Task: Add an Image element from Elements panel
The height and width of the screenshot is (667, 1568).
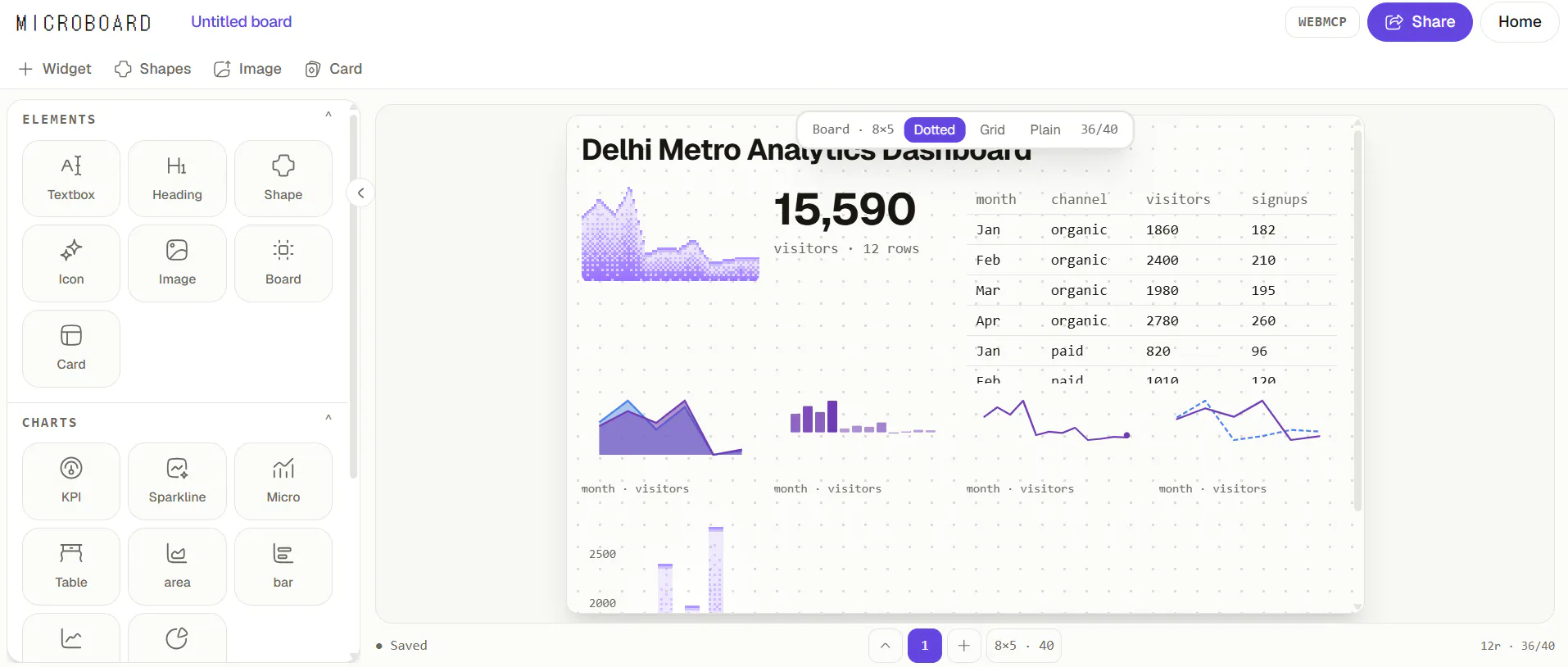Action: pos(177,263)
